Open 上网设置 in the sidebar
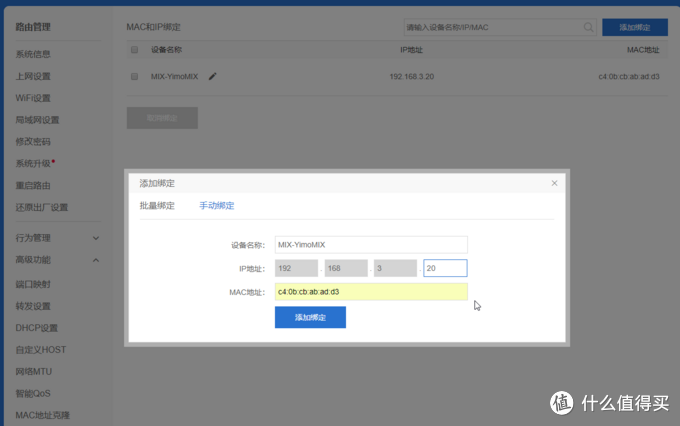Viewport: 680px width, 426px height. 33,76
